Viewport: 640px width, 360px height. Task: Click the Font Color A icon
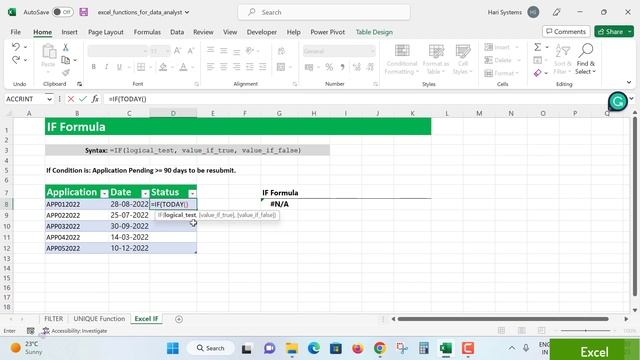point(183,67)
